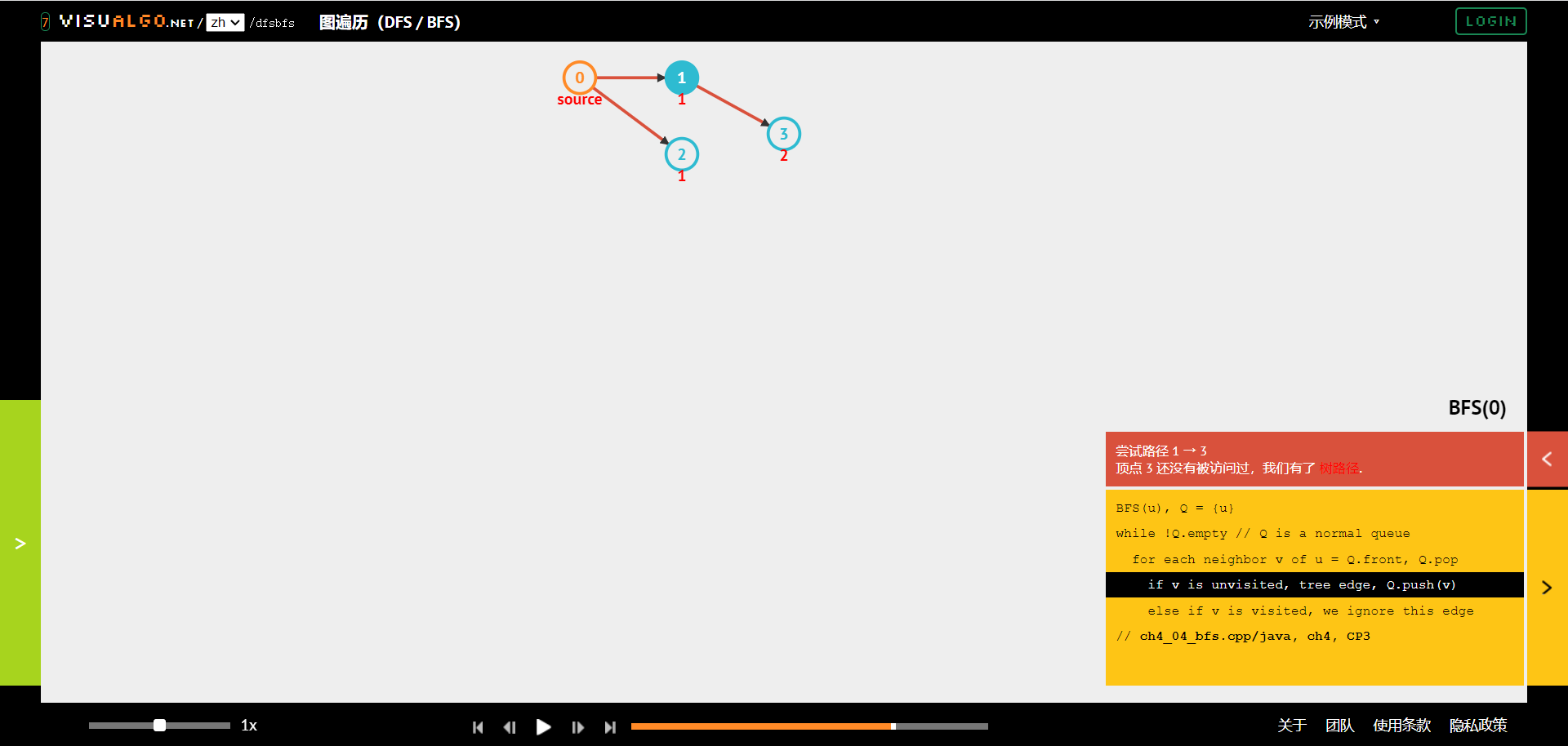Viewport: 1568px width, 746px height.
Task: Step backward one animation frame
Action: tap(510, 727)
